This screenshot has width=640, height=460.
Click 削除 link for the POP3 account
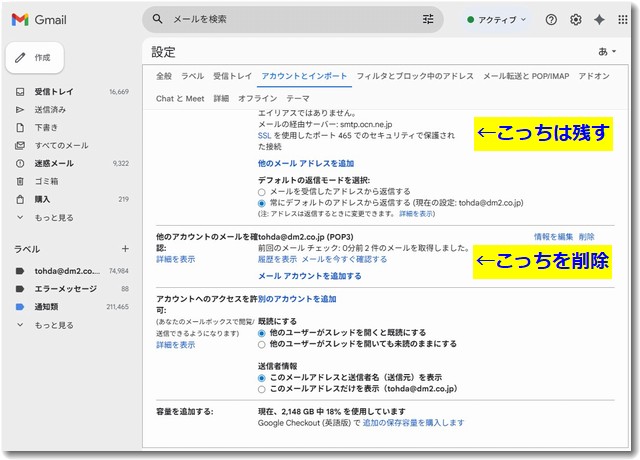point(586,237)
